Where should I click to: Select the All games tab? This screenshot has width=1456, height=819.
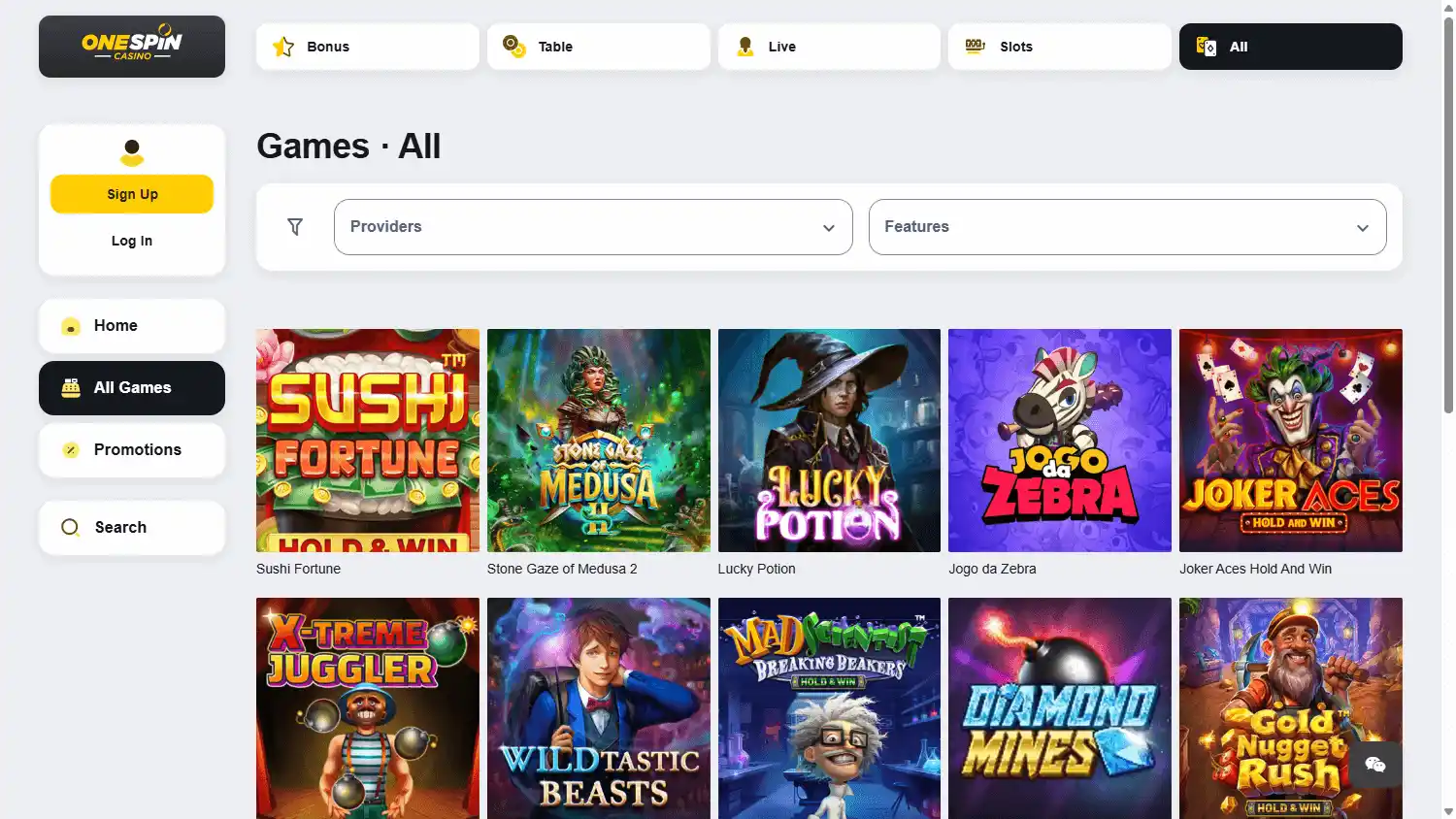pyautogui.click(x=1291, y=47)
